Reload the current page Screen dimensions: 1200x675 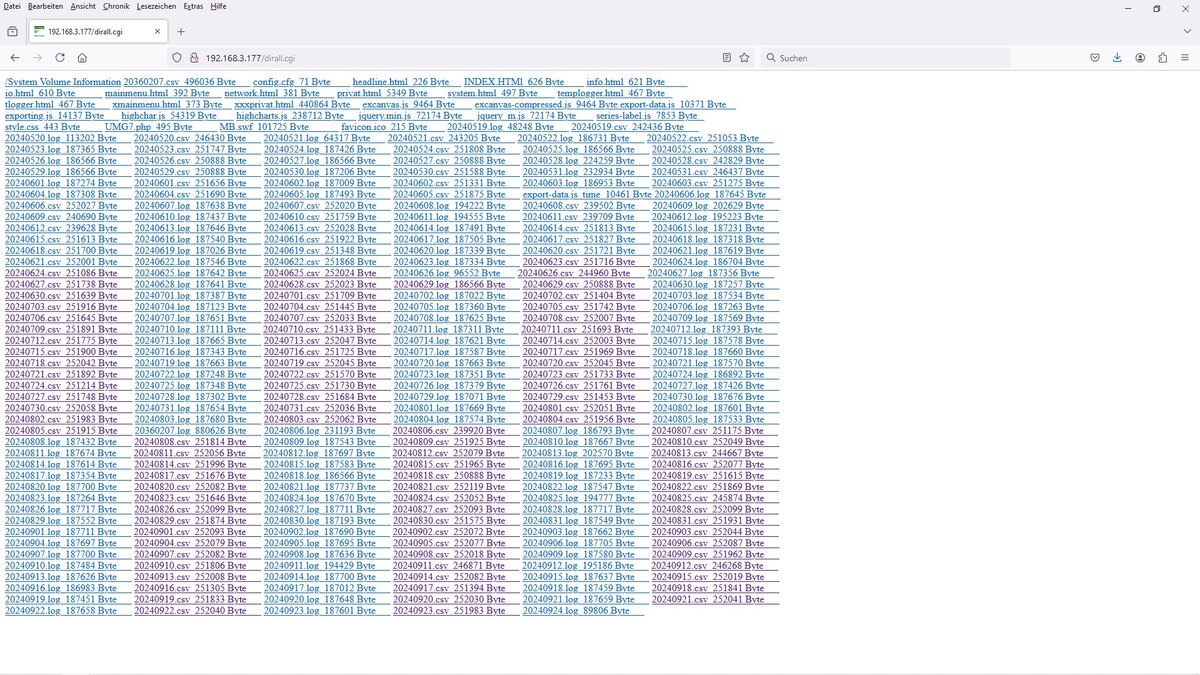click(61, 58)
